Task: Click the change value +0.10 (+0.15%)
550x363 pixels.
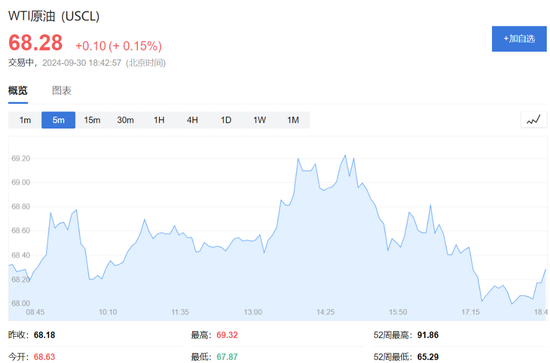Action: tap(119, 46)
